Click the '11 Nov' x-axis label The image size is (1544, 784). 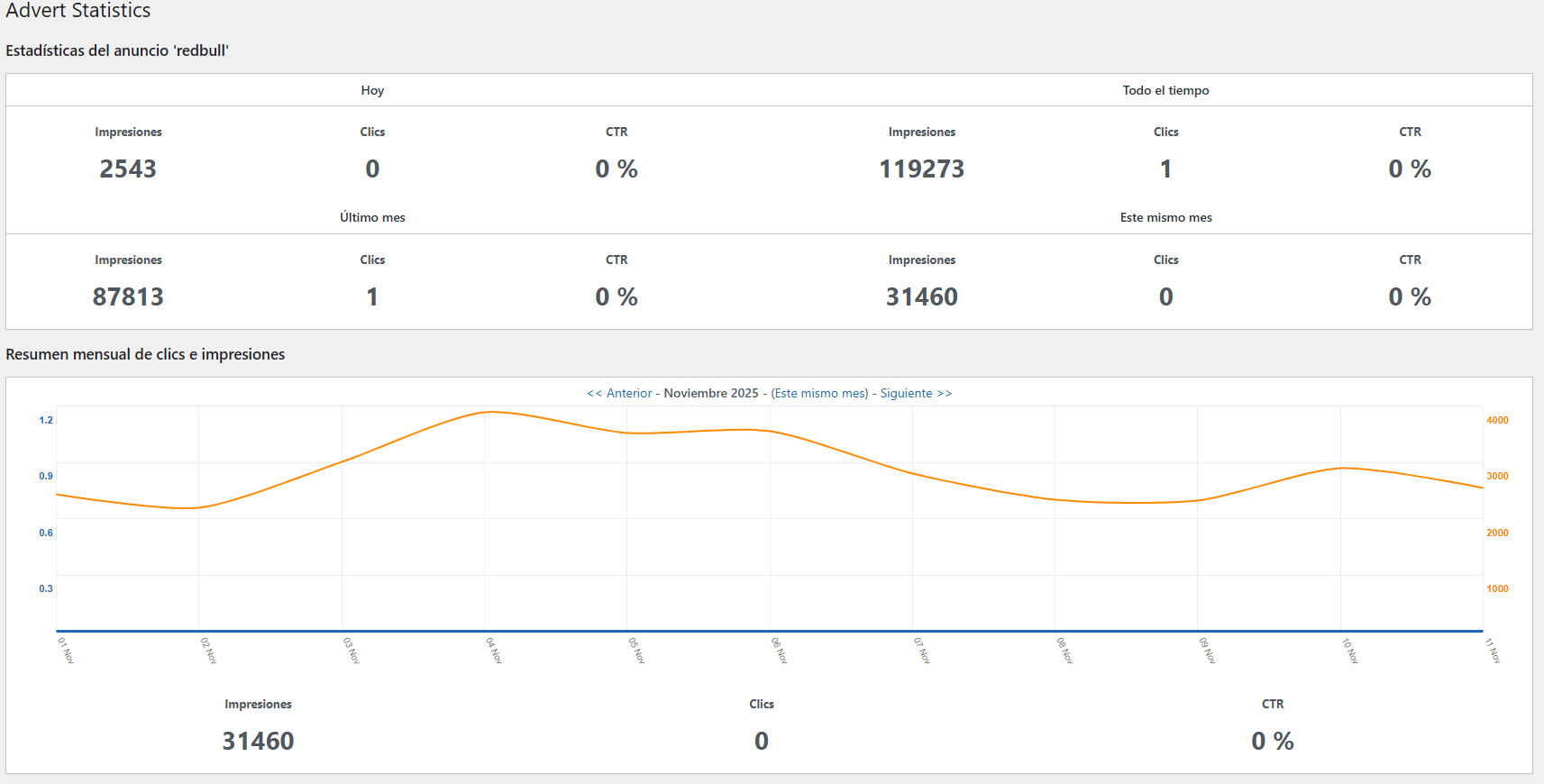click(x=1493, y=650)
